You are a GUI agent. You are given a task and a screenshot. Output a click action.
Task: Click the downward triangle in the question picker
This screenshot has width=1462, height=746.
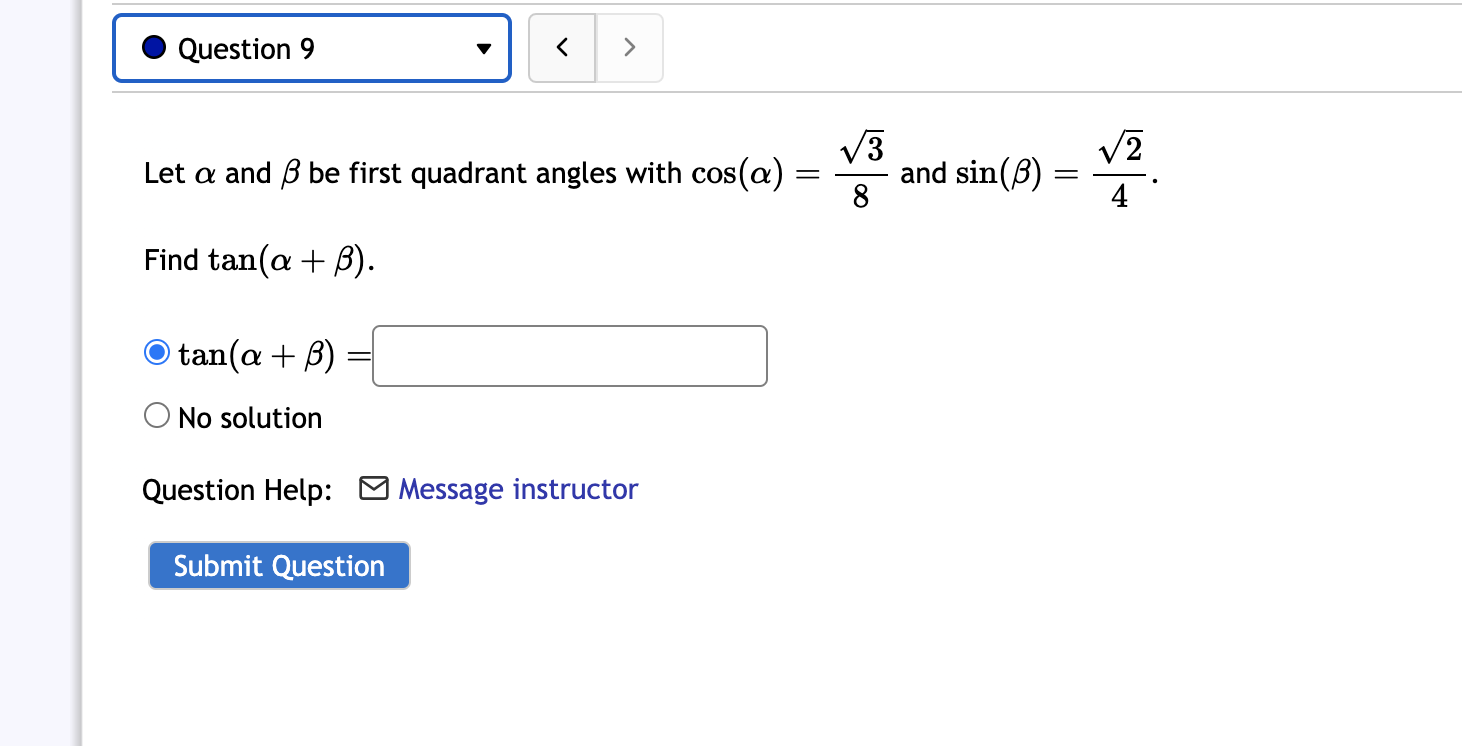(484, 47)
